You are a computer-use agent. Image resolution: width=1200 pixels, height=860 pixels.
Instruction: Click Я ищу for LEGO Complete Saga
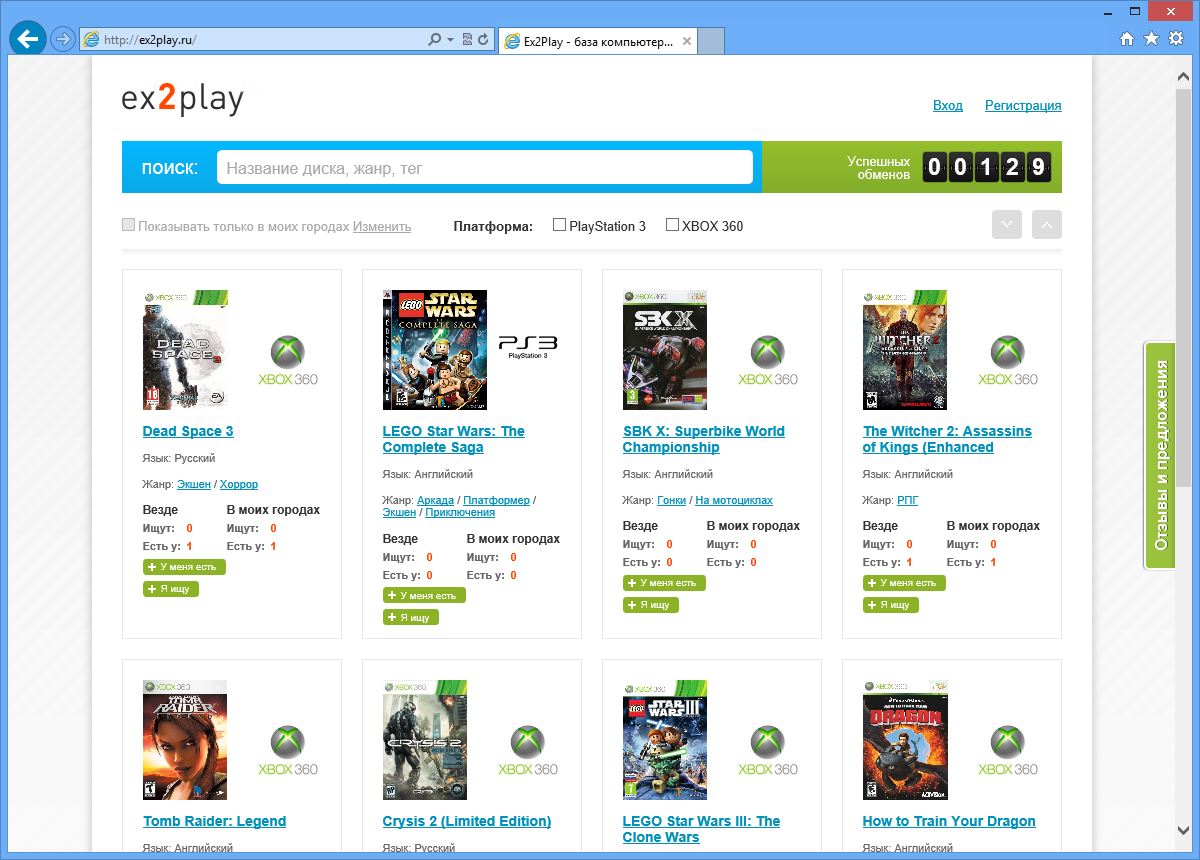pyautogui.click(x=411, y=617)
